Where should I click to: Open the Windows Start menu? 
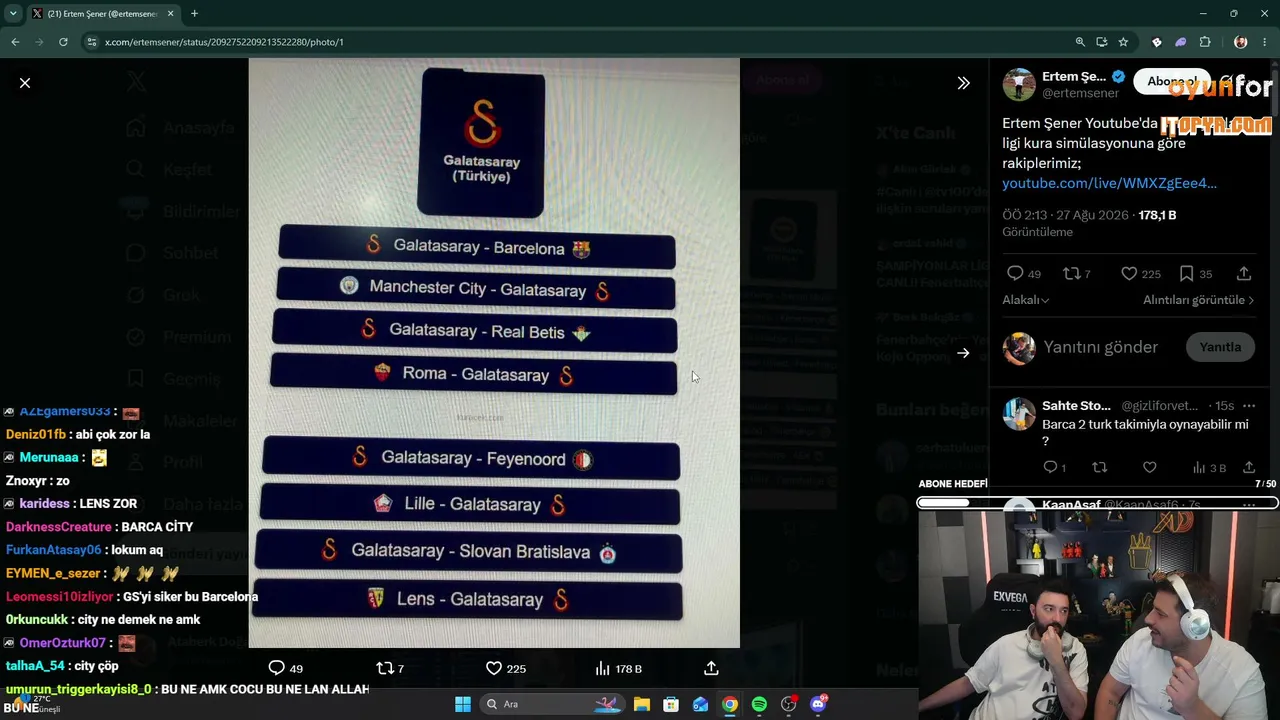463,704
